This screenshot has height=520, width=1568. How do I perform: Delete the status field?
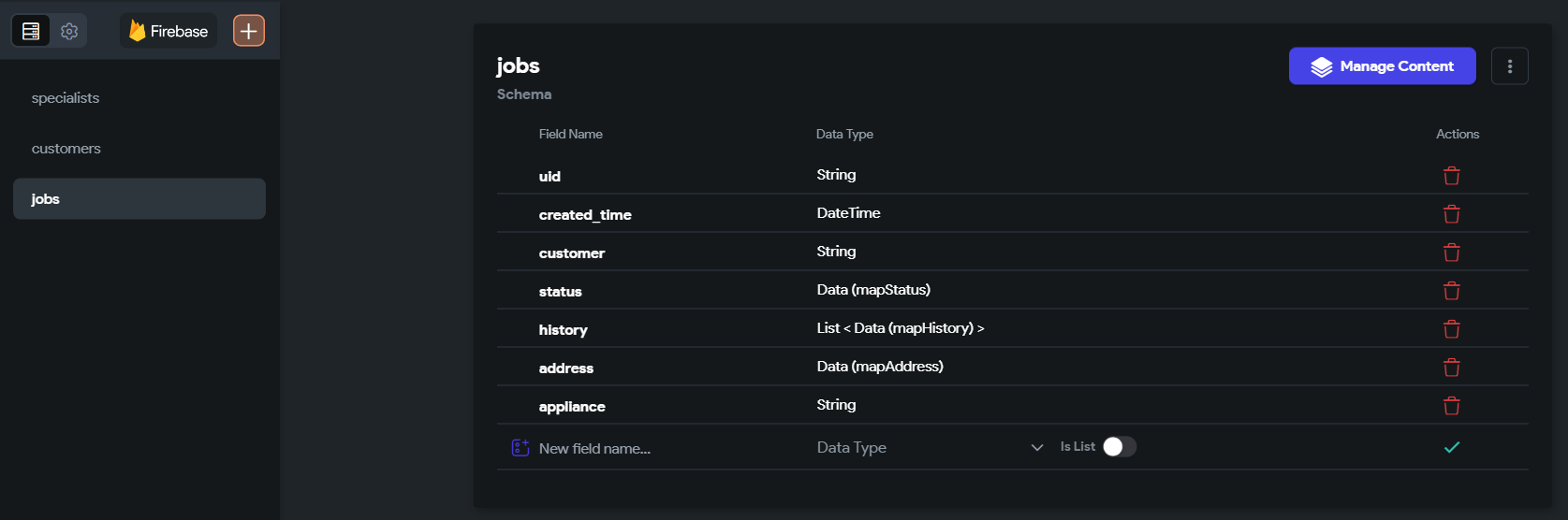point(1451,291)
